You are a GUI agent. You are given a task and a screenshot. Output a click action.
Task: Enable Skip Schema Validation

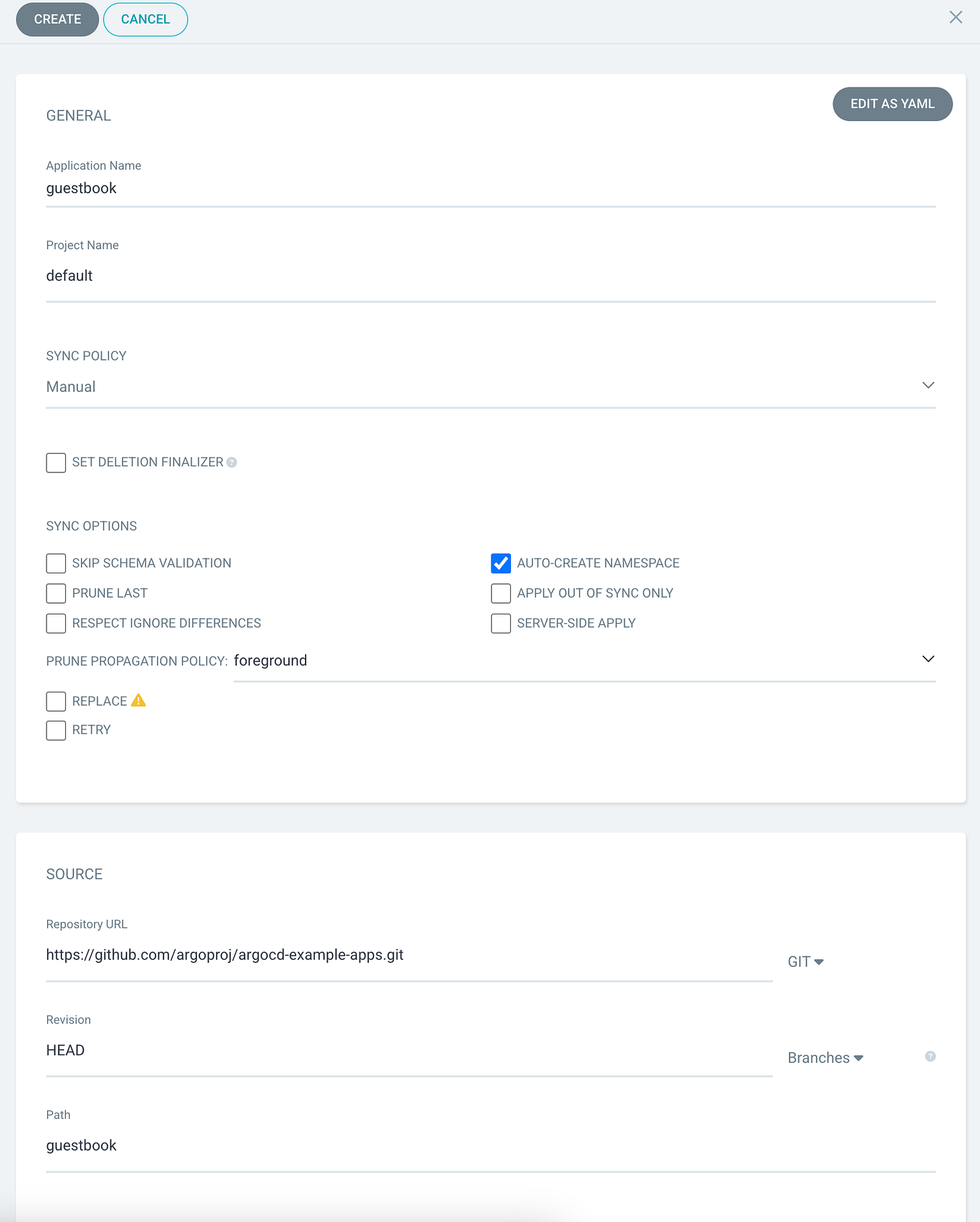(56, 563)
